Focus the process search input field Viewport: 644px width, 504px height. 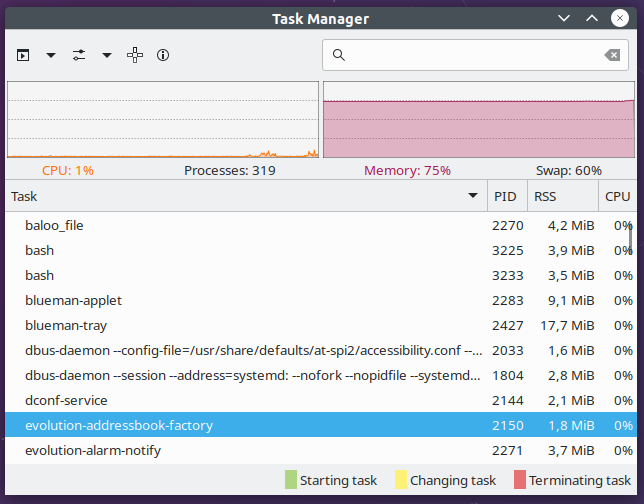[x=475, y=55]
